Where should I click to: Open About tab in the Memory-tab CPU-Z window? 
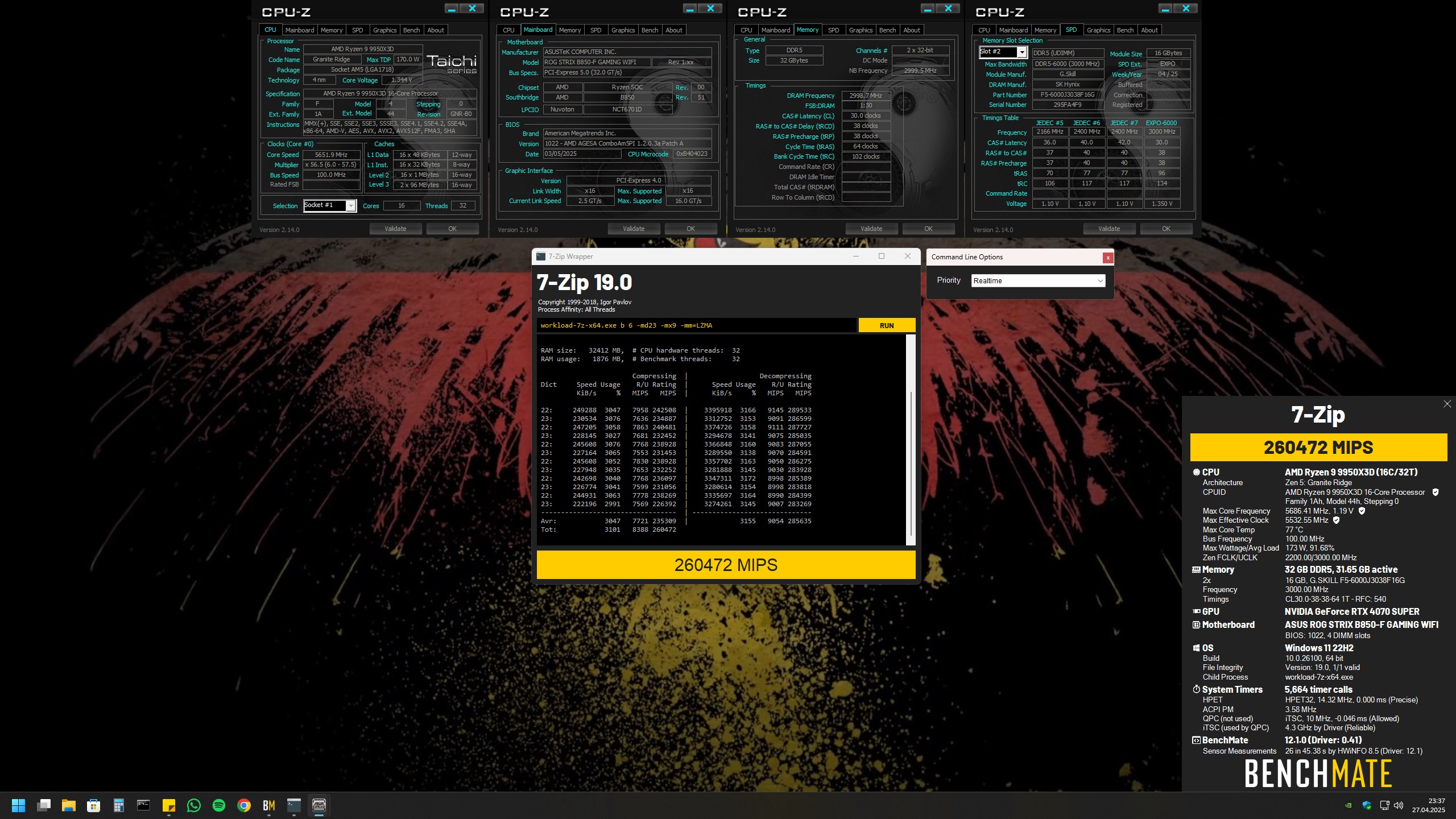[911, 30]
